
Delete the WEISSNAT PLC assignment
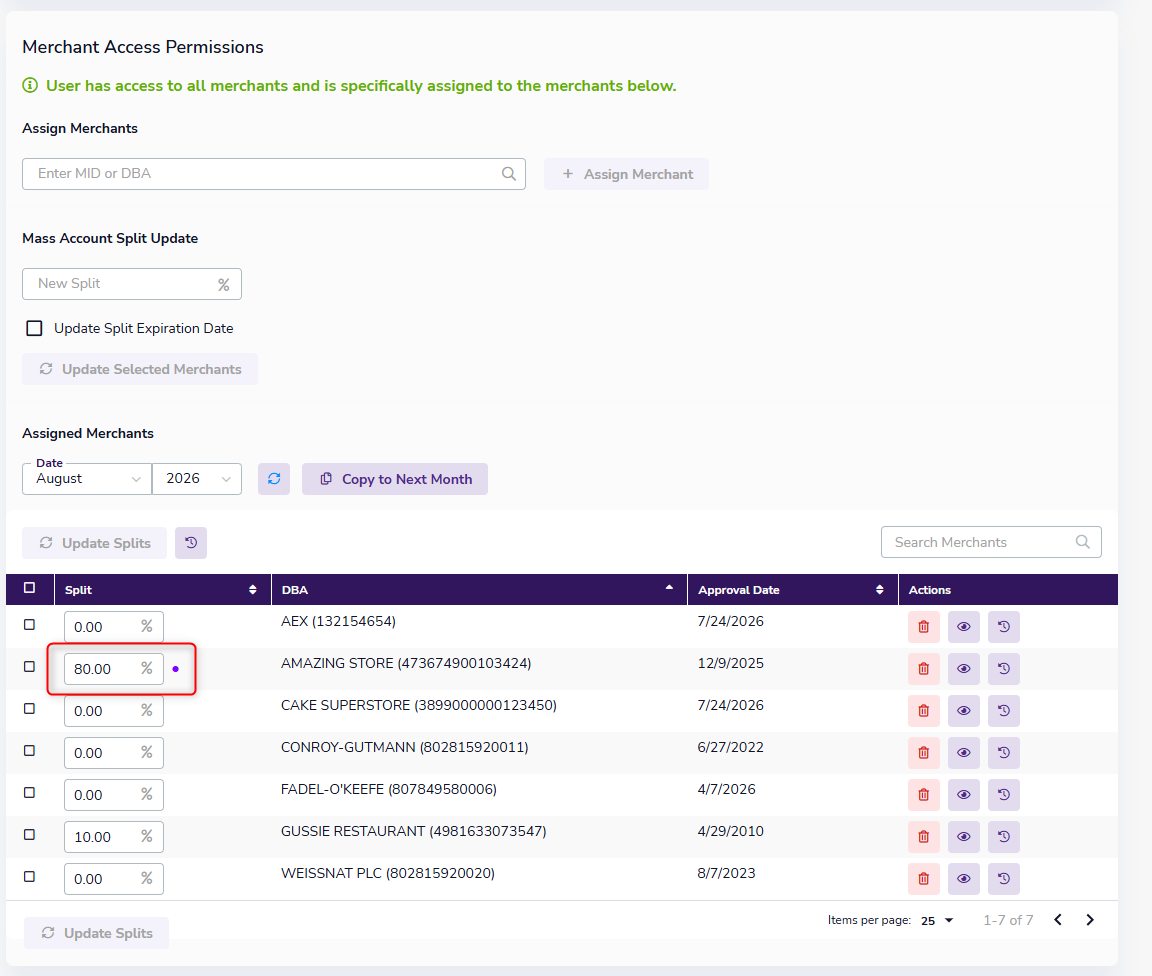pos(924,878)
